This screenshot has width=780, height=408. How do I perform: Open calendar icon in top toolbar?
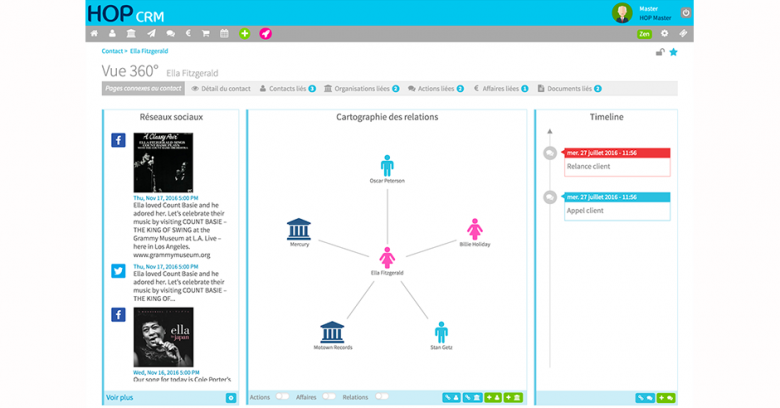pyautogui.click(x=225, y=33)
